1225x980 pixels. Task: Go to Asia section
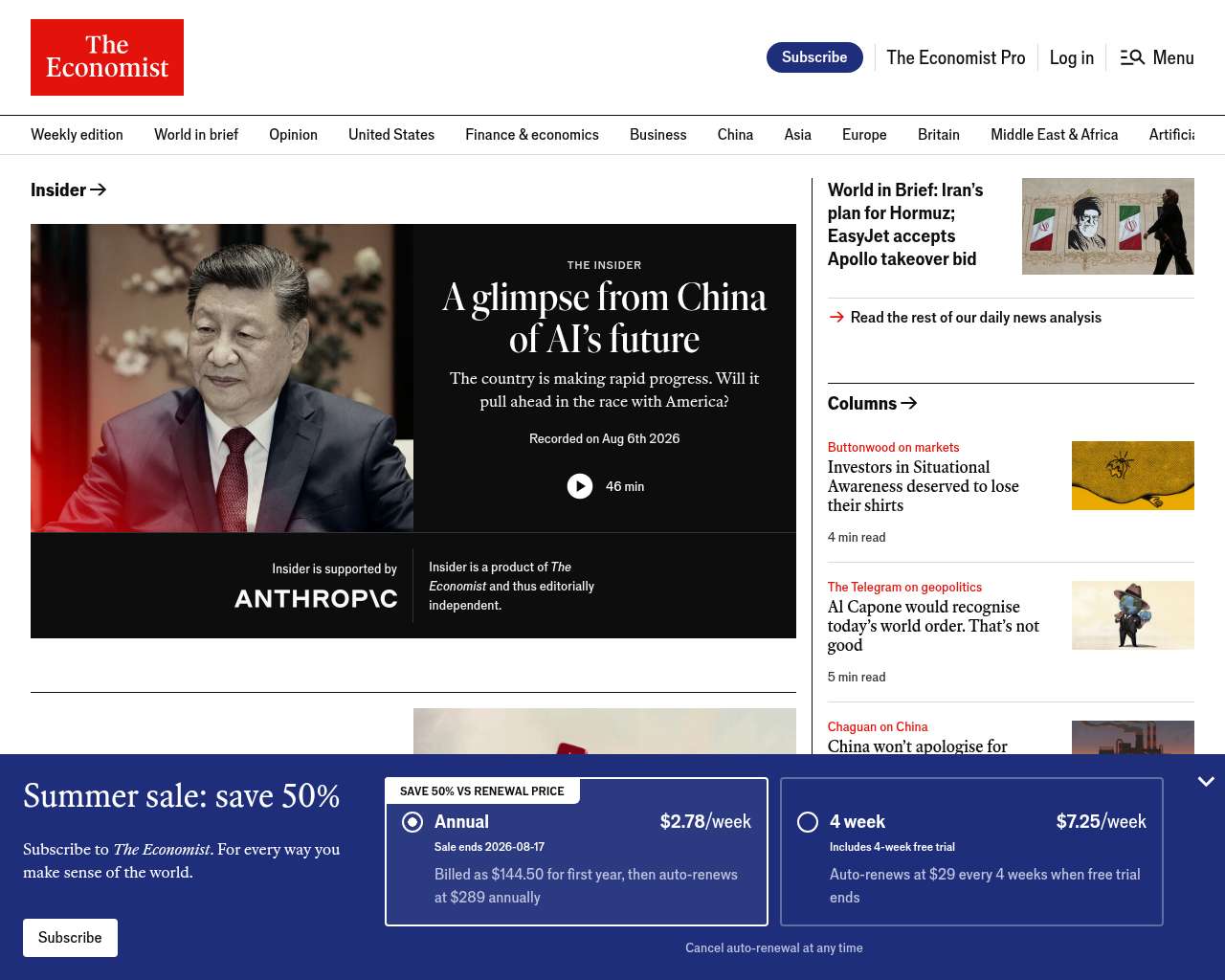pos(798,135)
